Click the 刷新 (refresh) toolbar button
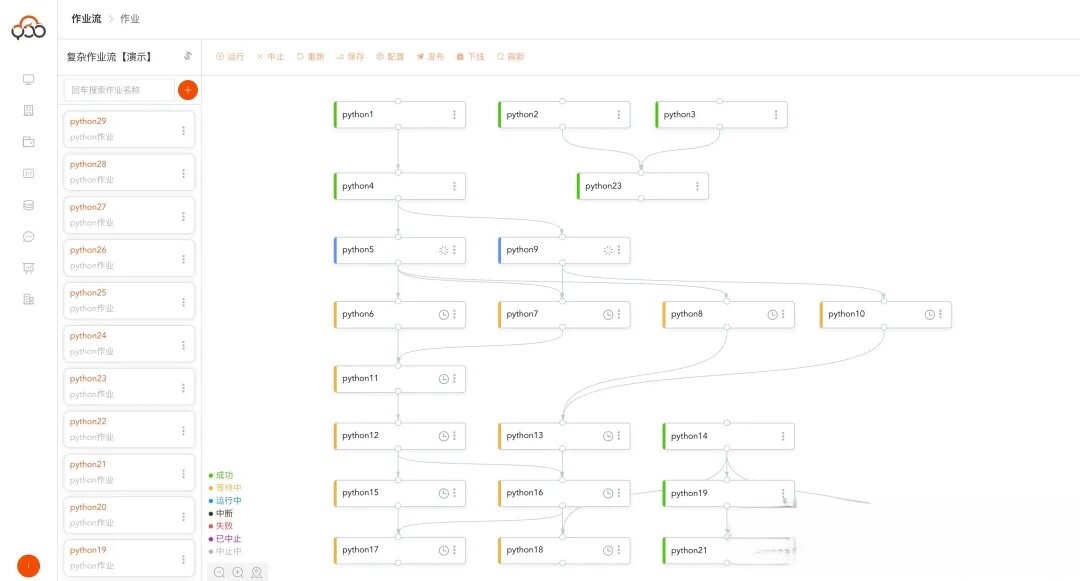 (x=510, y=57)
